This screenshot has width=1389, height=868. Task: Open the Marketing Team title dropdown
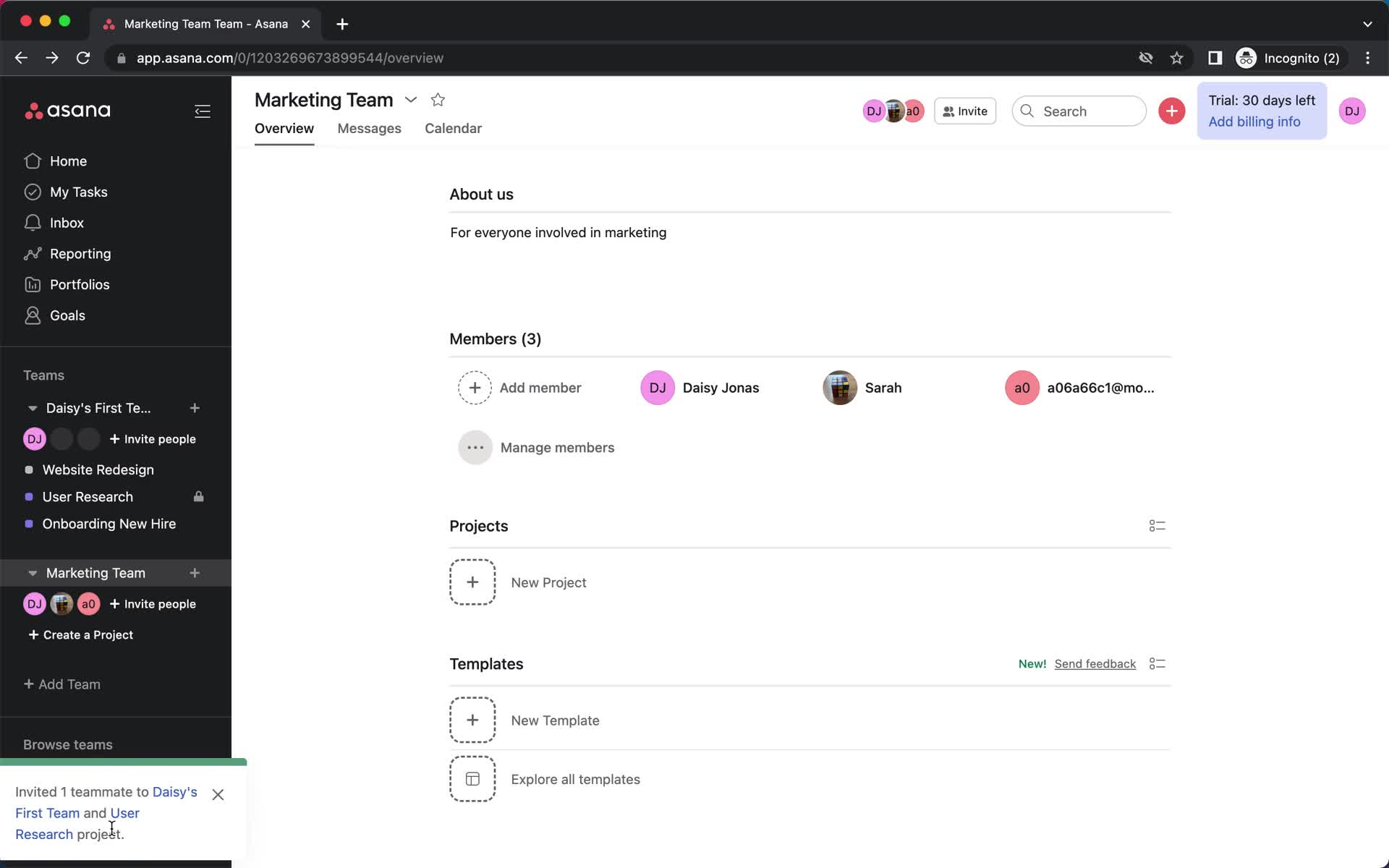tap(410, 100)
